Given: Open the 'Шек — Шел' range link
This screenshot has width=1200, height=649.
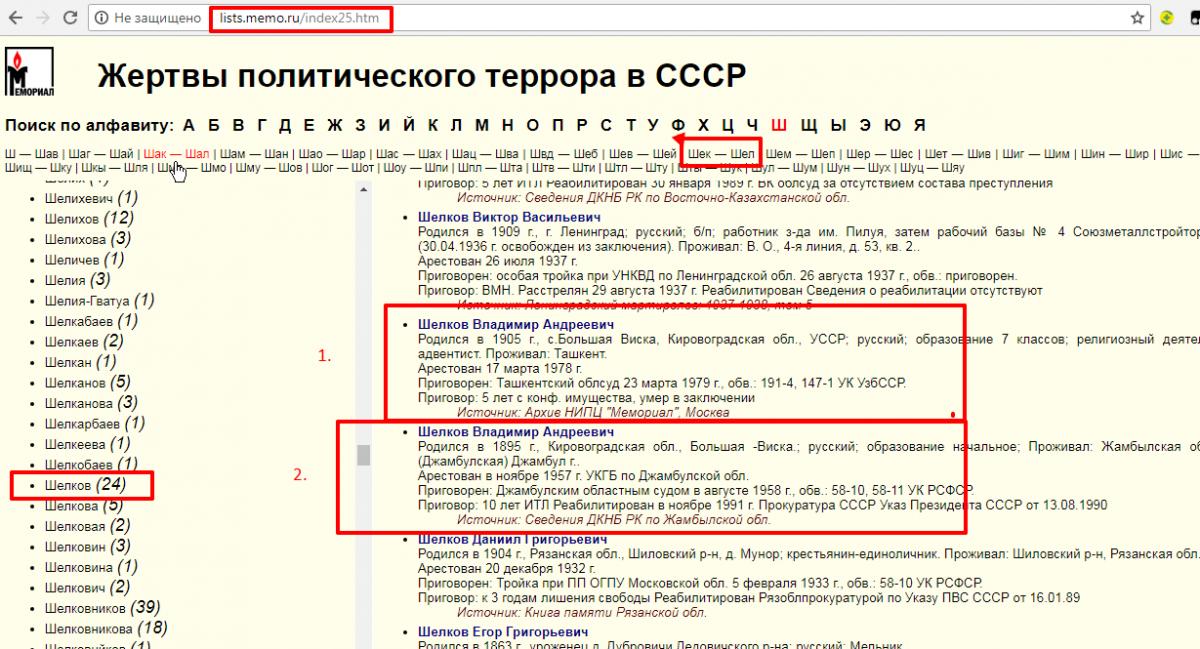Looking at the screenshot, I should click(721, 153).
